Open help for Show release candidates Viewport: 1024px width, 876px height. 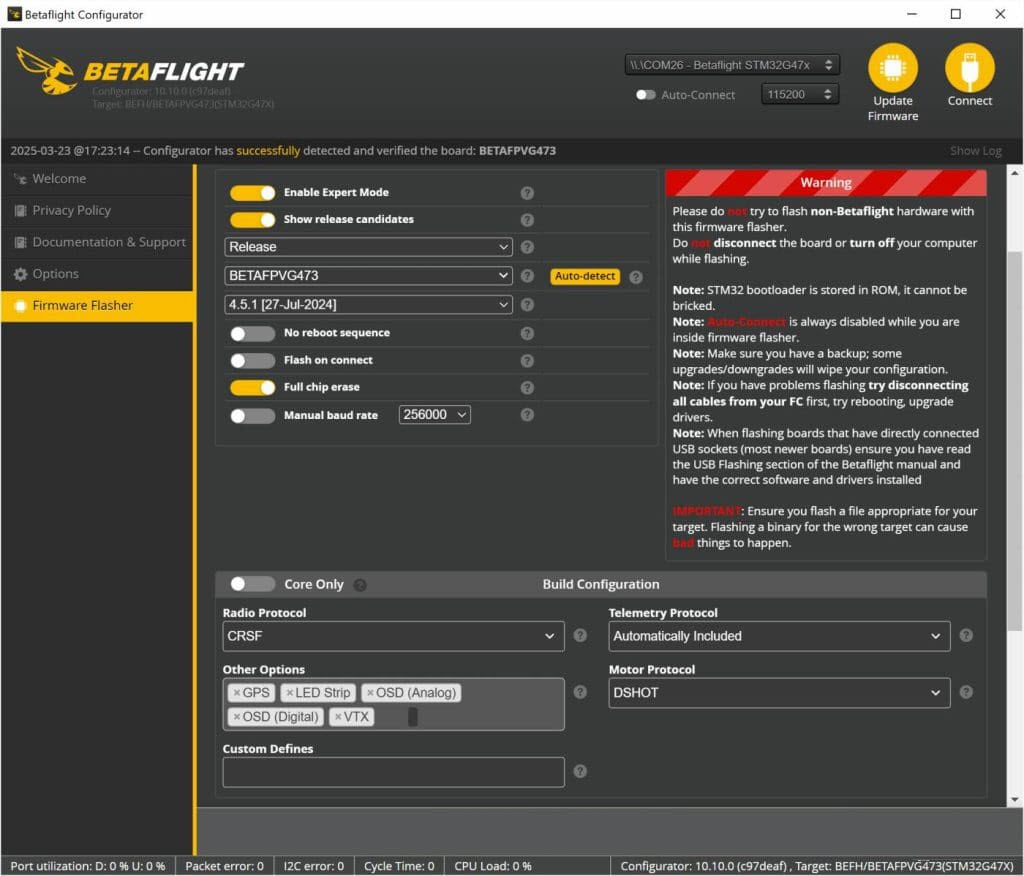[527, 219]
